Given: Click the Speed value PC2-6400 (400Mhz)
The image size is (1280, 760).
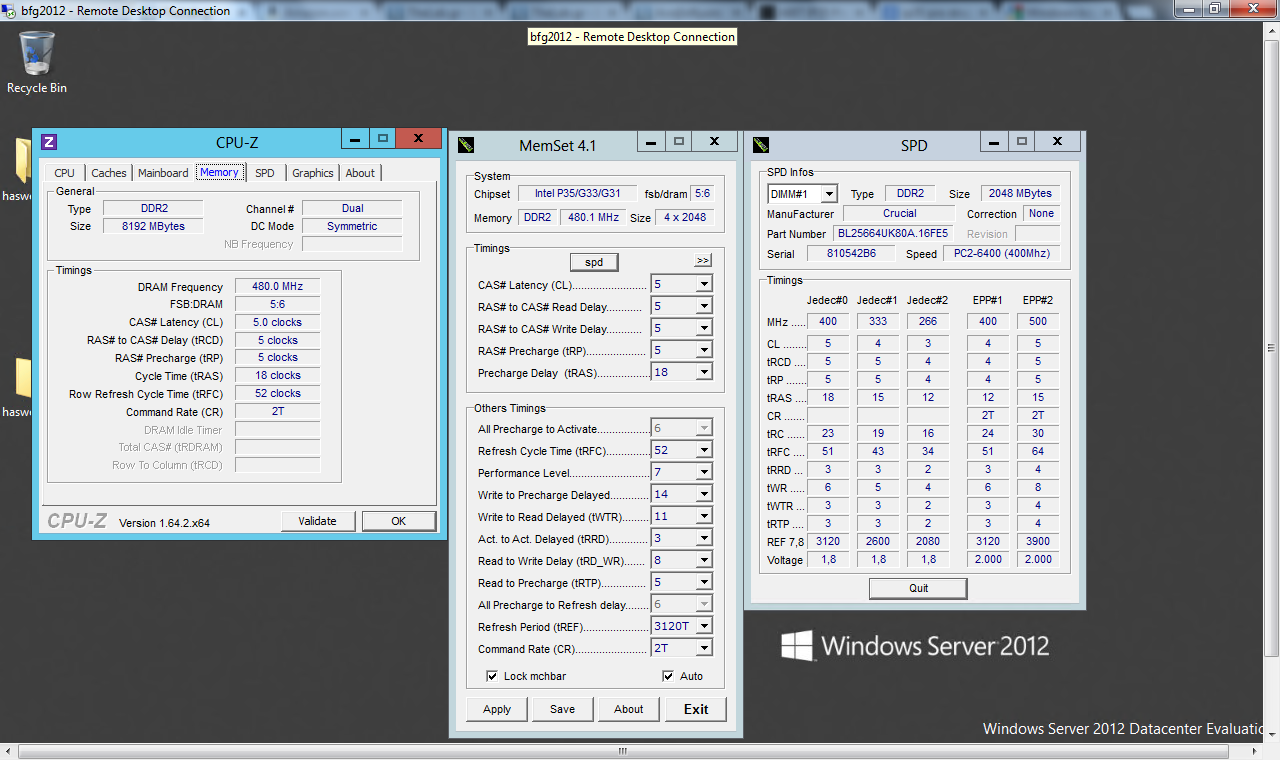Looking at the screenshot, I should (x=1001, y=253).
